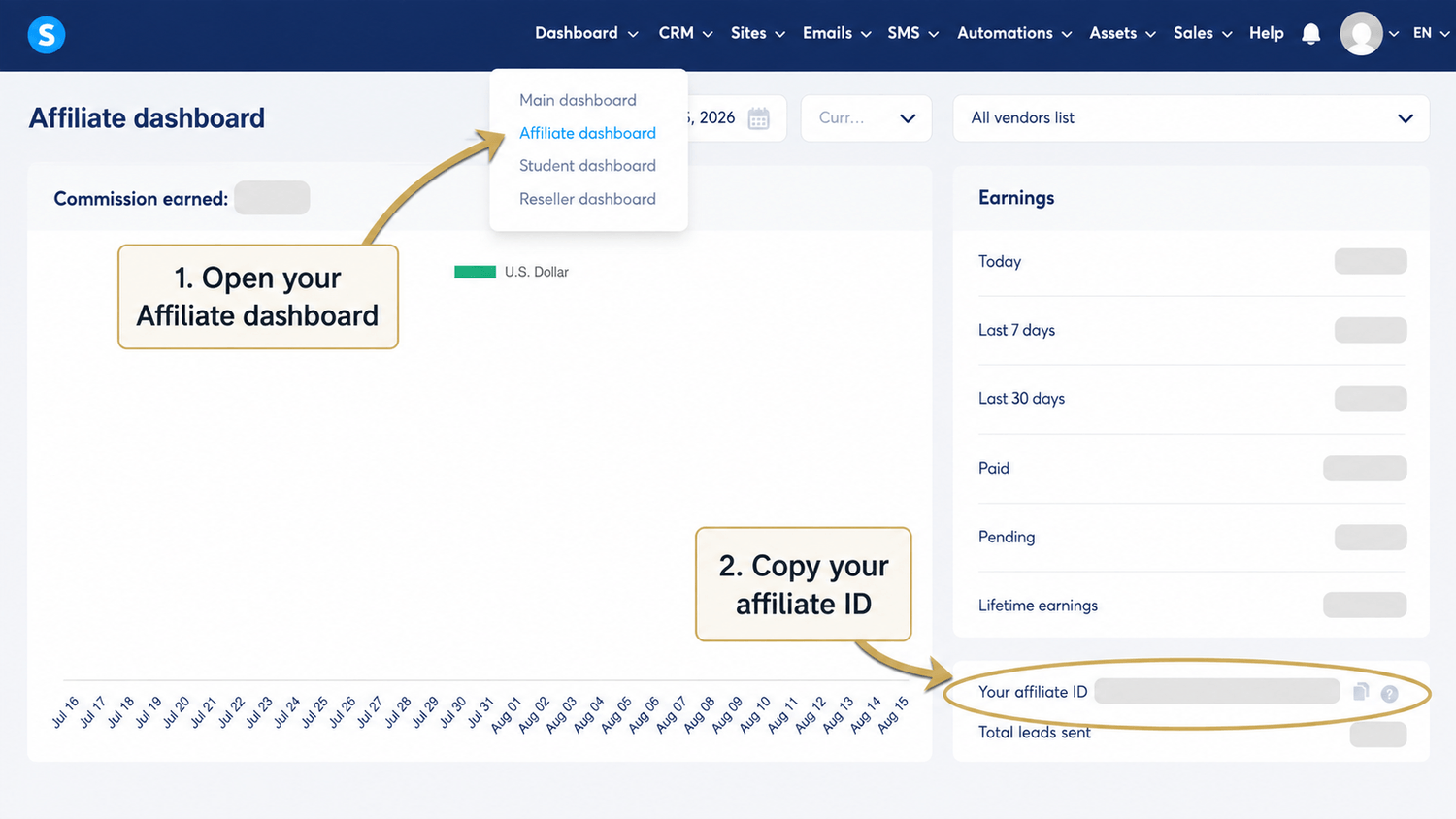
Task: Expand the Automations menu
Action: pos(1014,33)
